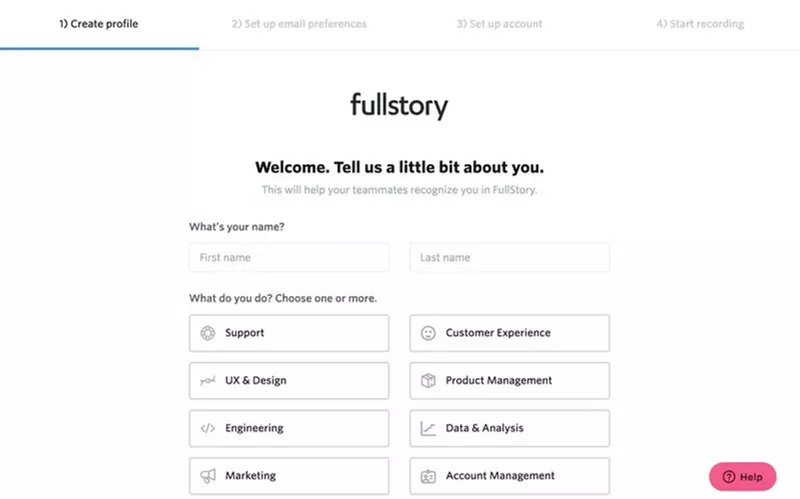Click the UX & Design icon
The height and width of the screenshot is (499, 800).
pyautogui.click(x=208, y=381)
